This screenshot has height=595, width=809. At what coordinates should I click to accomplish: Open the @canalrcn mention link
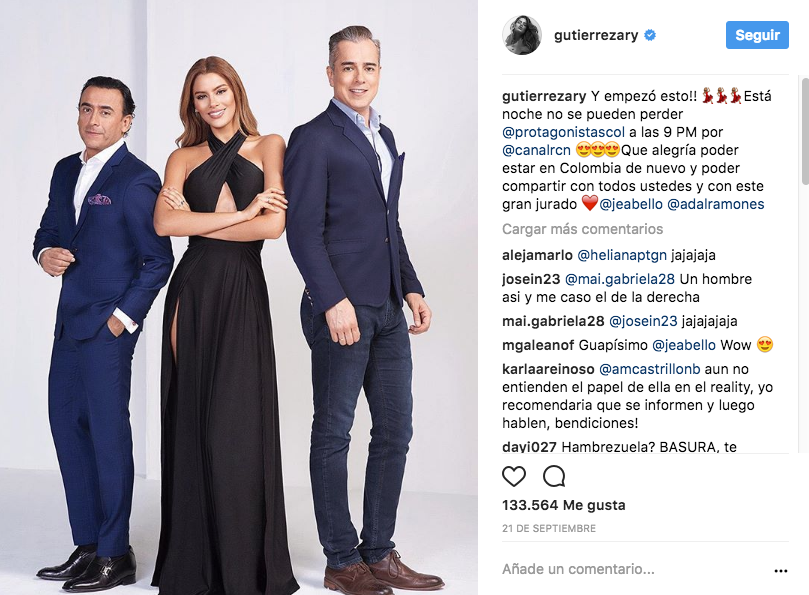coord(536,150)
